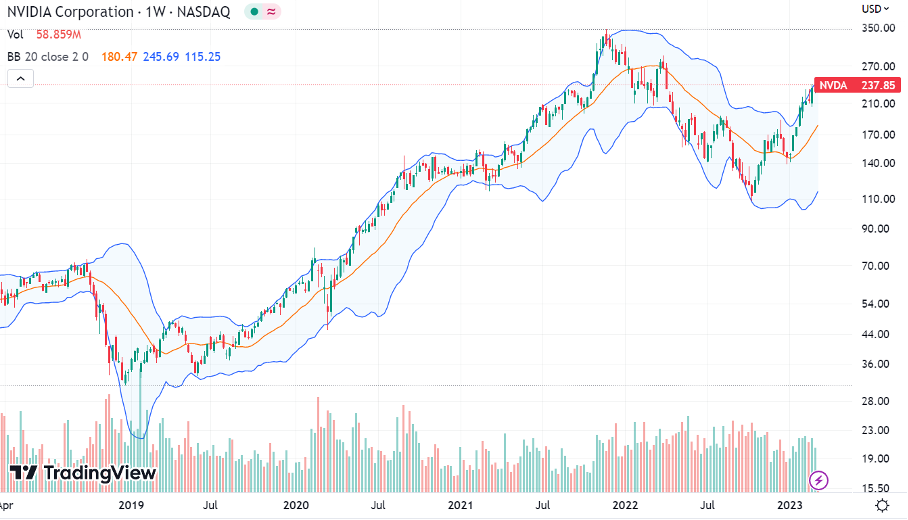This screenshot has width=908, height=520.
Task: Click the orange BB basis value 180.47
Action: tap(125, 56)
